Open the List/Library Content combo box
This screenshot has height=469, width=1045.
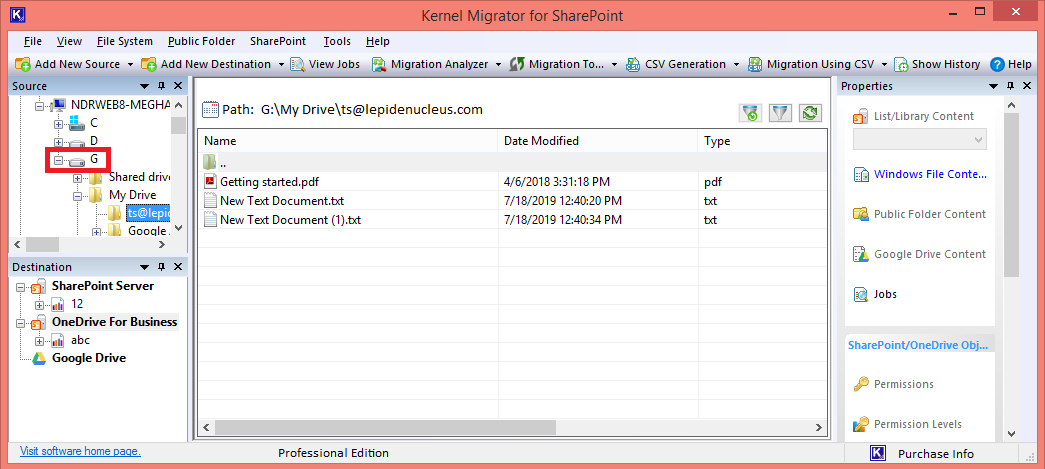pyautogui.click(x=920, y=140)
